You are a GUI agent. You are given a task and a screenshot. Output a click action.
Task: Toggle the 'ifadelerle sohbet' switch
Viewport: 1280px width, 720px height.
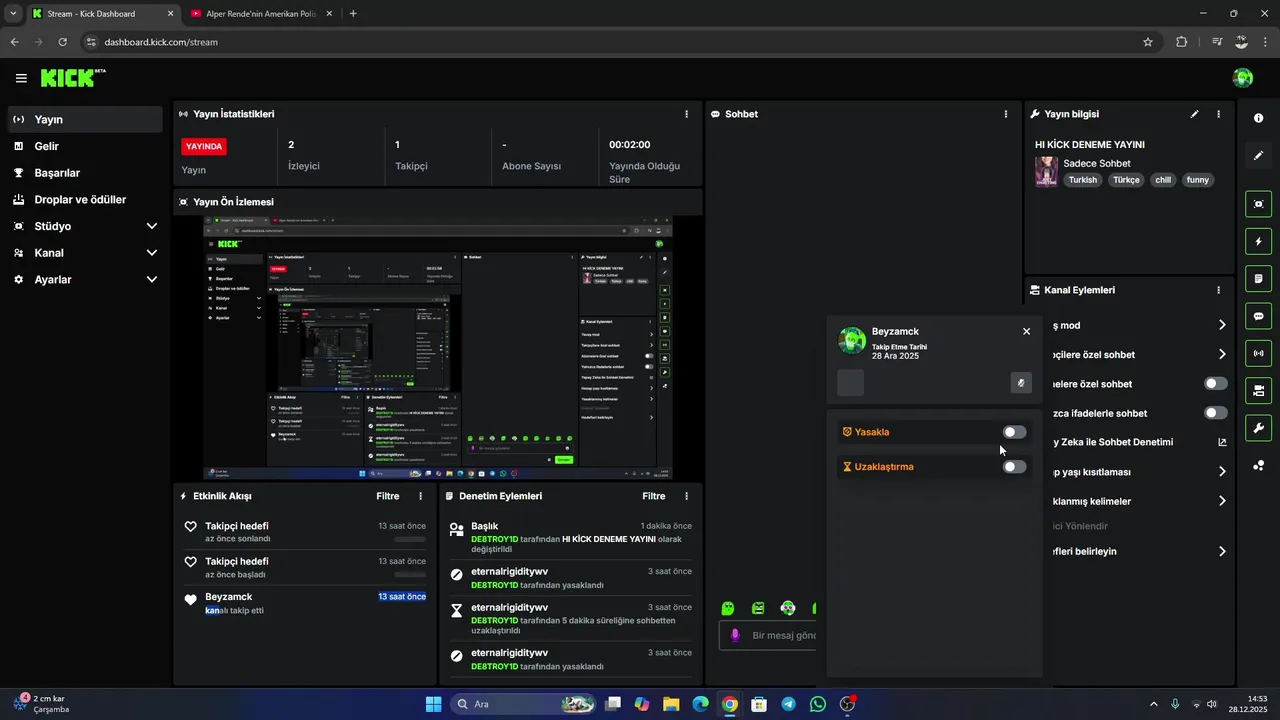(x=1216, y=413)
